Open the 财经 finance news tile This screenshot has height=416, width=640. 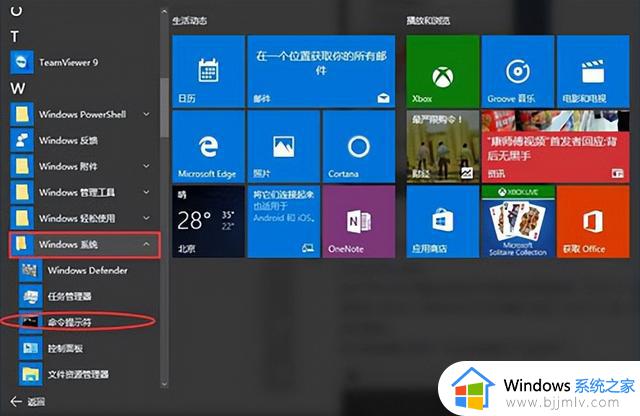(x=443, y=147)
